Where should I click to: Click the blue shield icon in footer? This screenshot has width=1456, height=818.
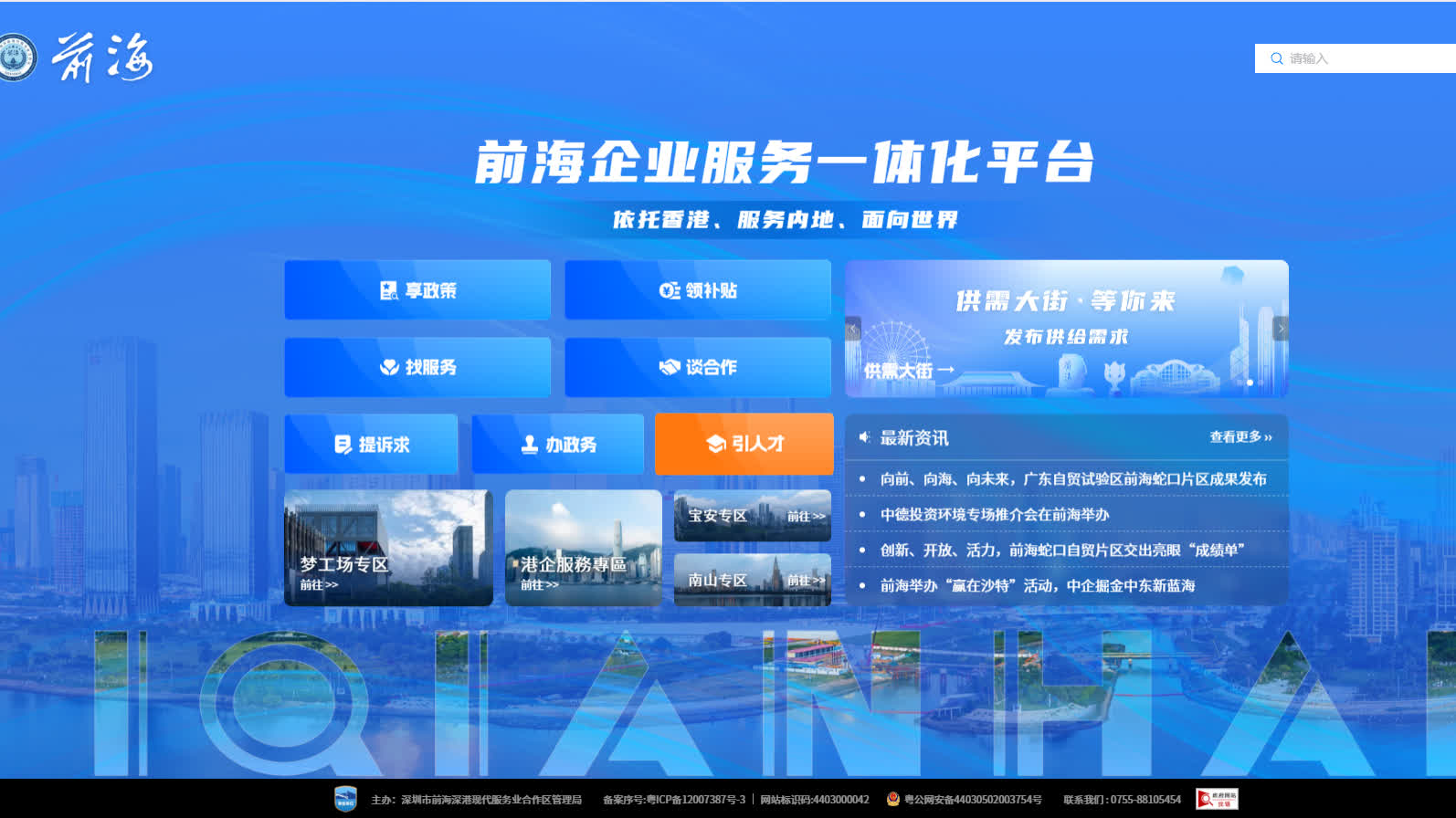click(345, 799)
